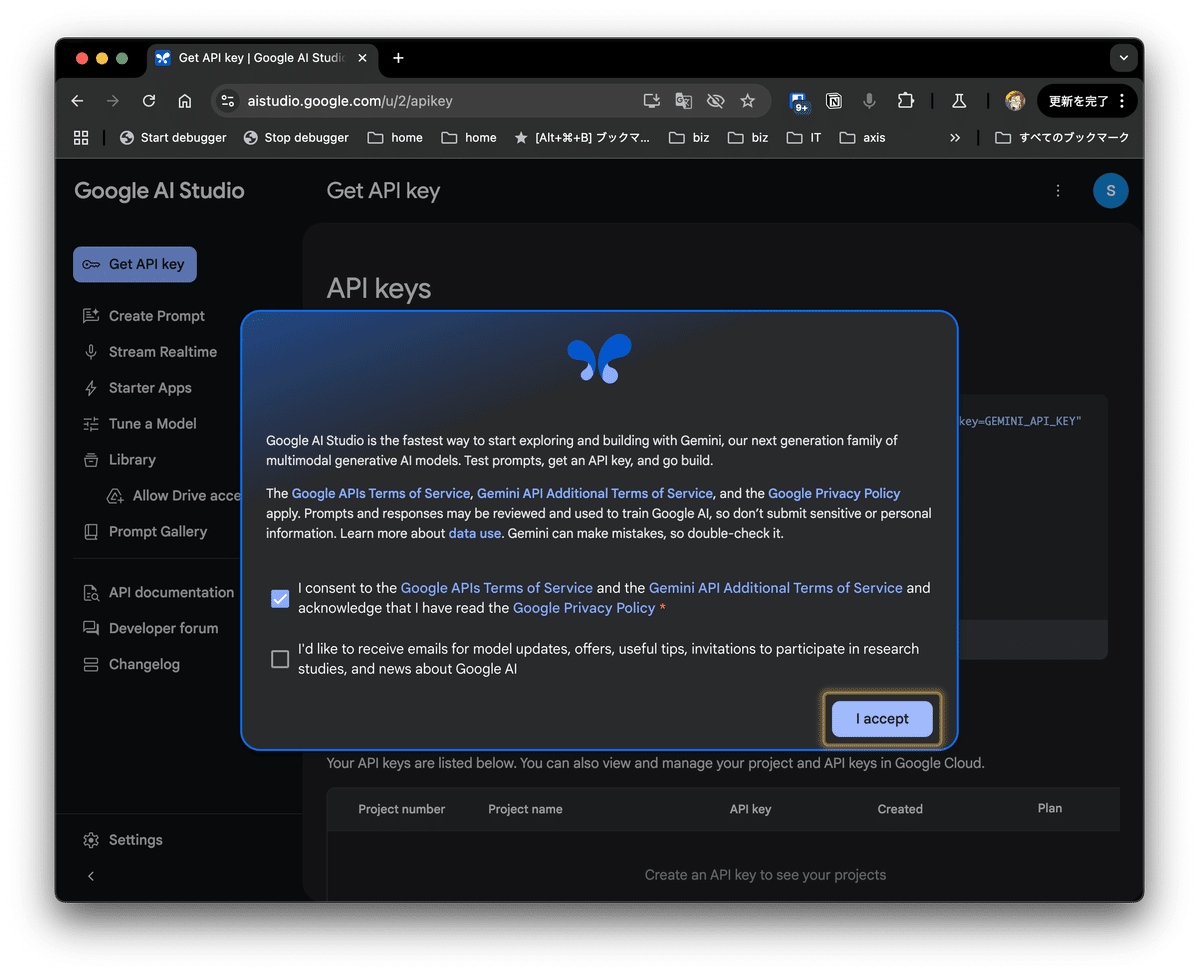Click the I accept button

(x=882, y=719)
